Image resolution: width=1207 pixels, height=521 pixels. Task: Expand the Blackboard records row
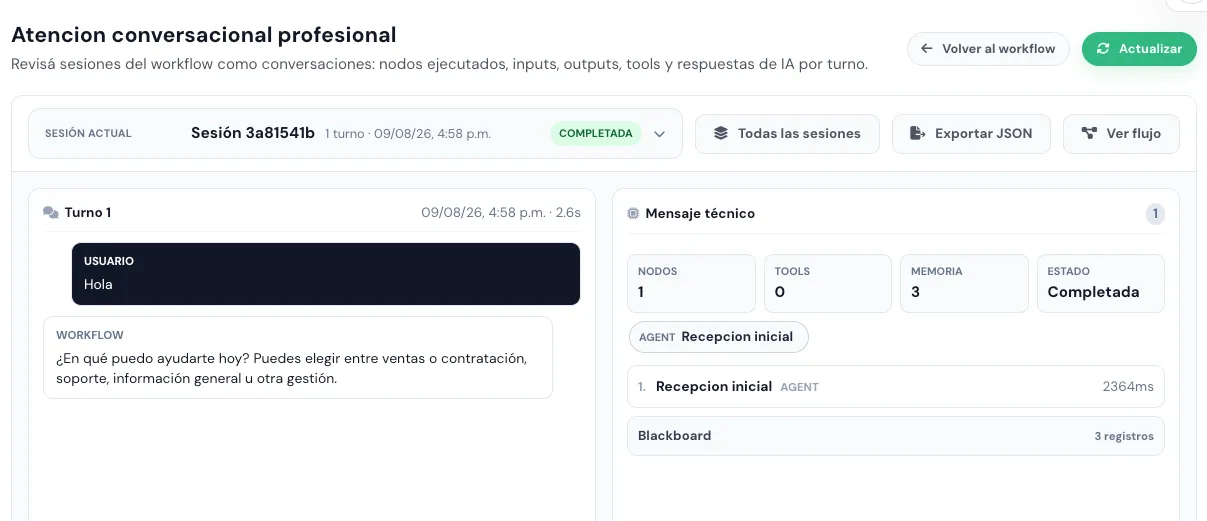(x=895, y=436)
